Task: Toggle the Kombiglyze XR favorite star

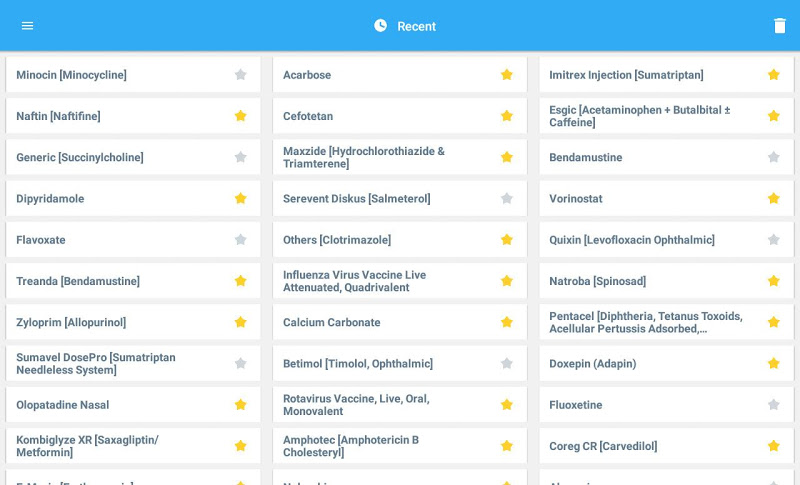Action: [240, 446]
